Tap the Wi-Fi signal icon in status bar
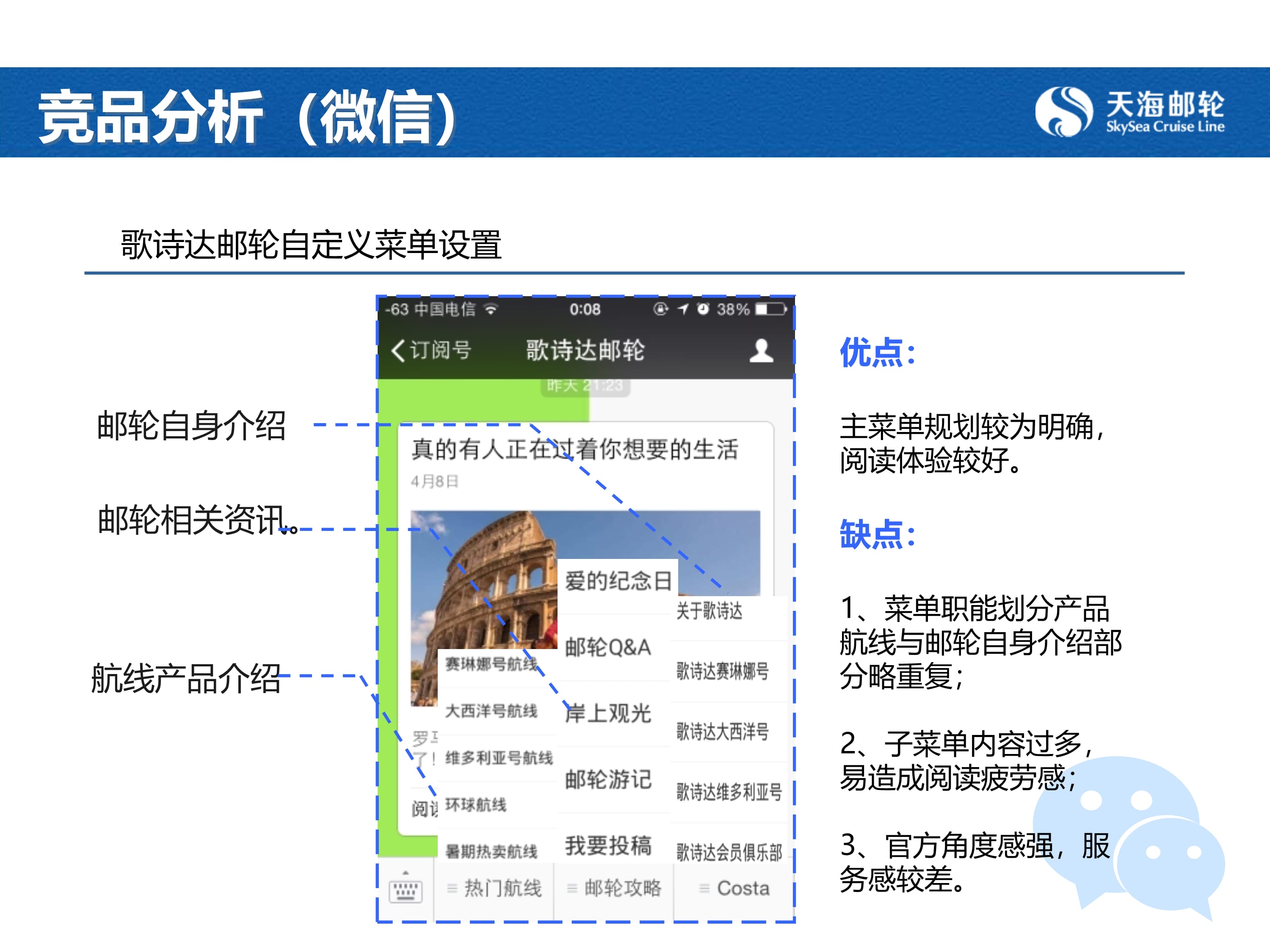Image resolution: width=1270 pixels, height=952 pixels. click(490, 309)
